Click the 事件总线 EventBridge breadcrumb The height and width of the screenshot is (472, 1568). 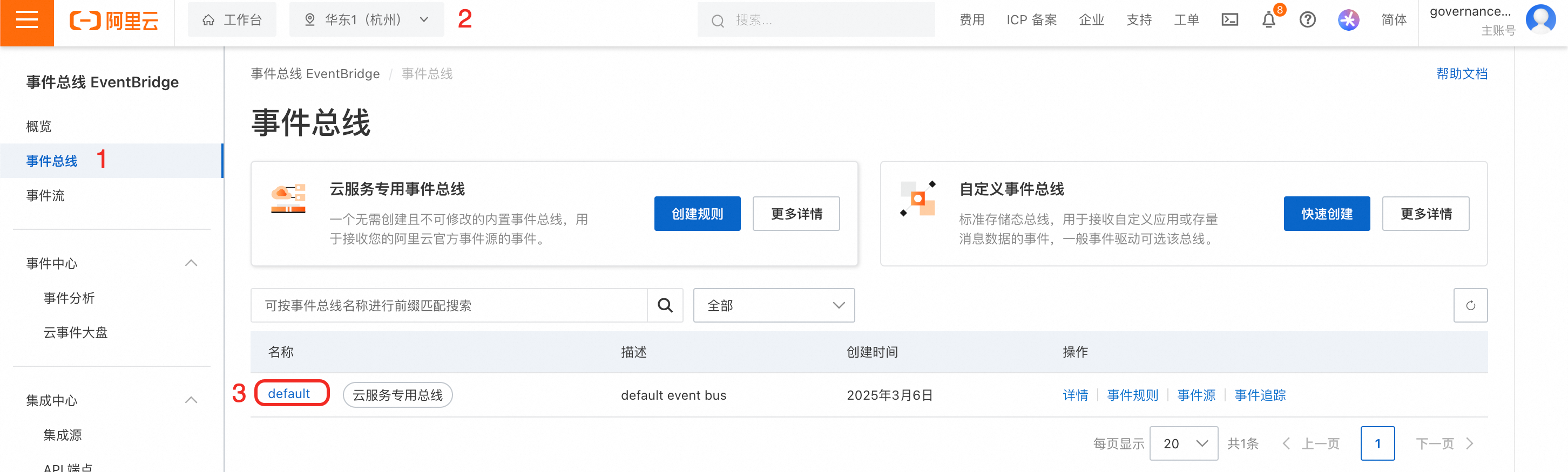(315, 73)
